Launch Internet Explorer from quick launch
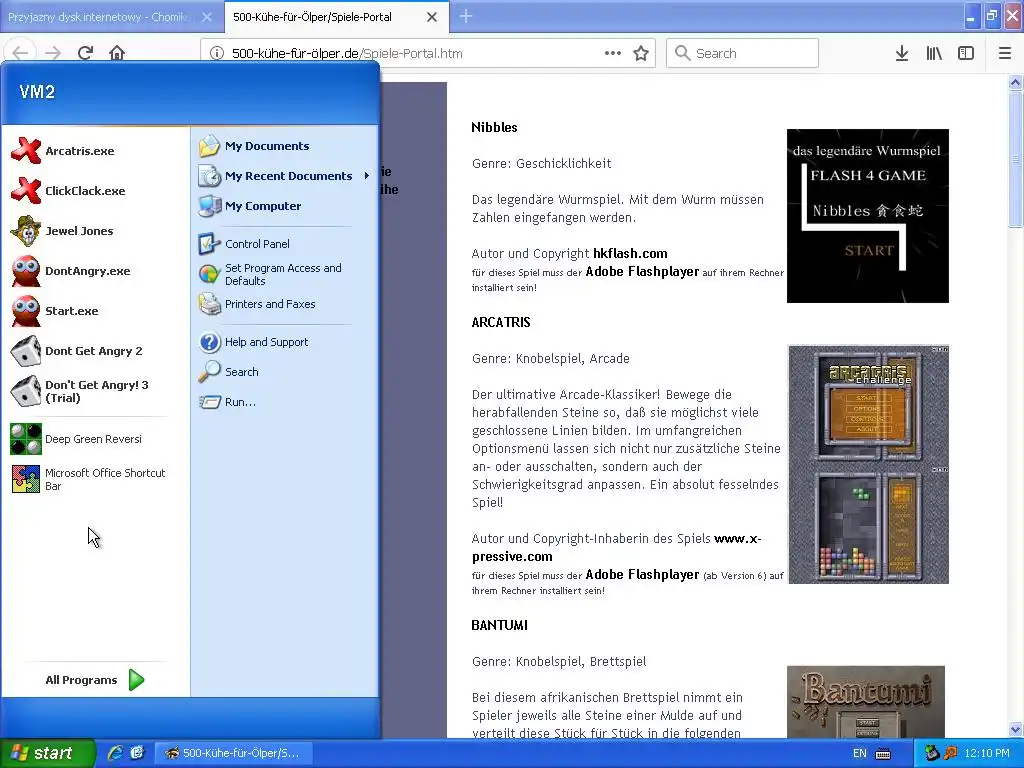The image size is (1024, 768). pos(115,753)
